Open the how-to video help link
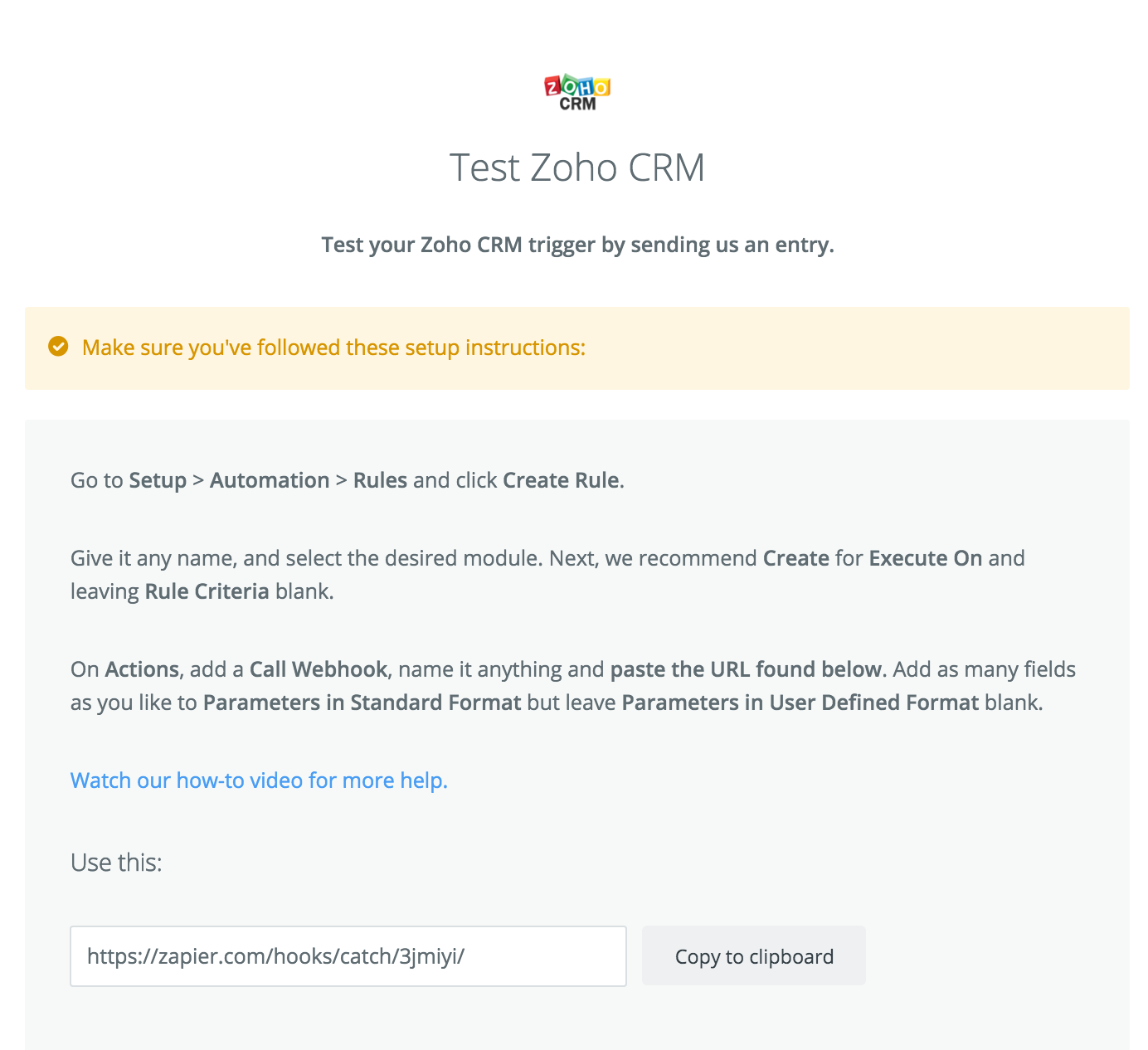This screenshot has width=1148, height=1050. [259, 780]
